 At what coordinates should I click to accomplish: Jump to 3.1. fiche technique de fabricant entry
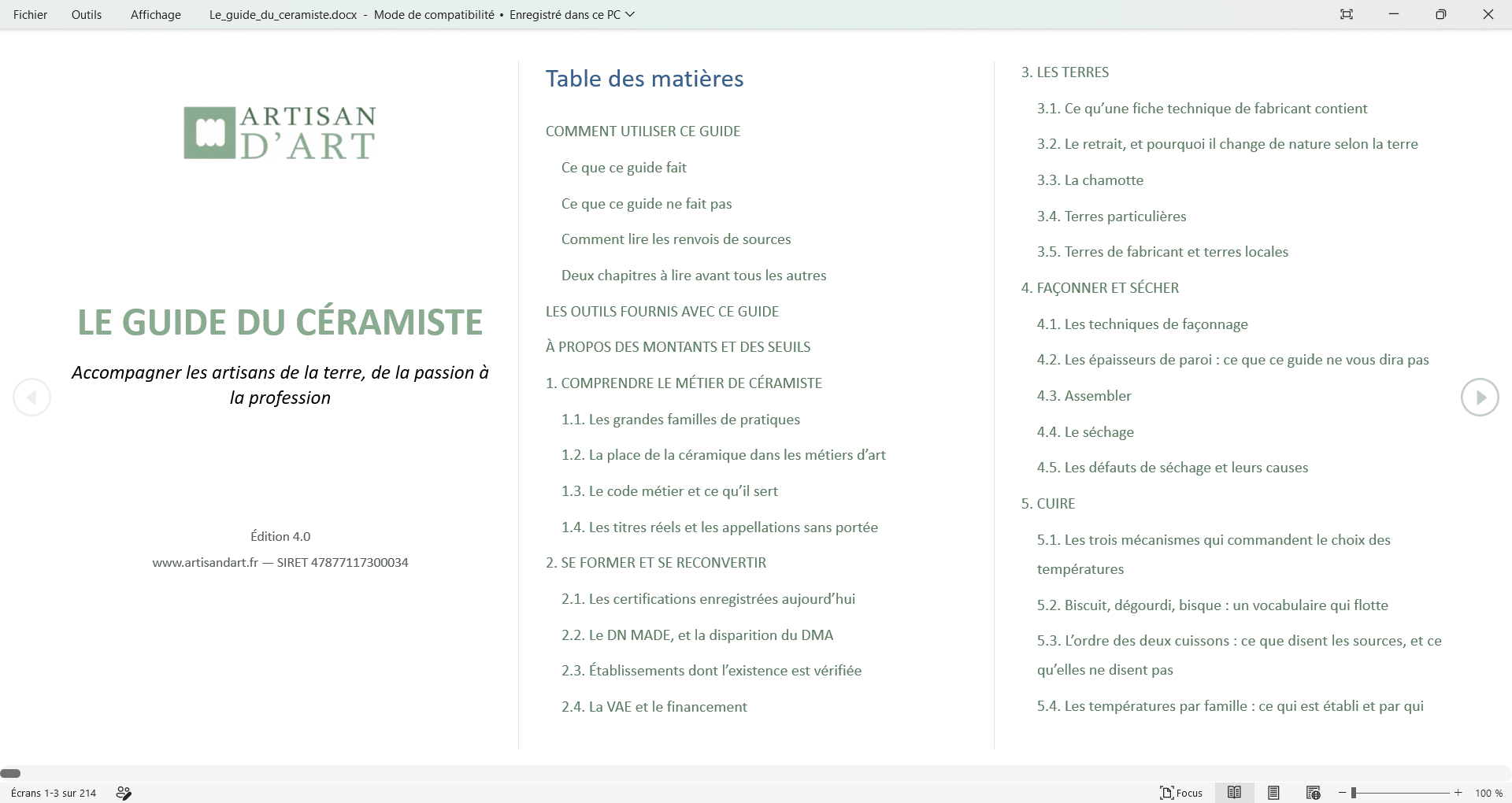pos(1202,109)
